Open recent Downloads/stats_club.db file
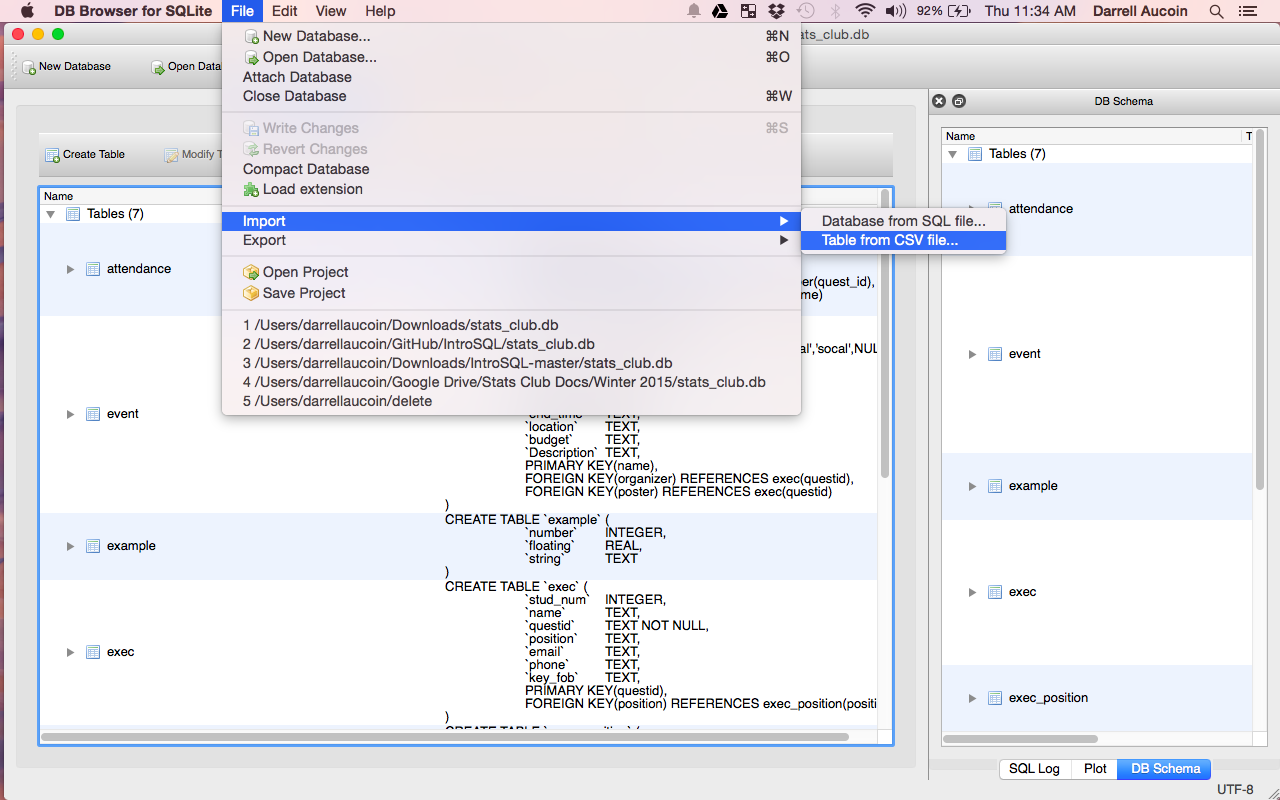Screen dimensions: 1280x800 511,325
